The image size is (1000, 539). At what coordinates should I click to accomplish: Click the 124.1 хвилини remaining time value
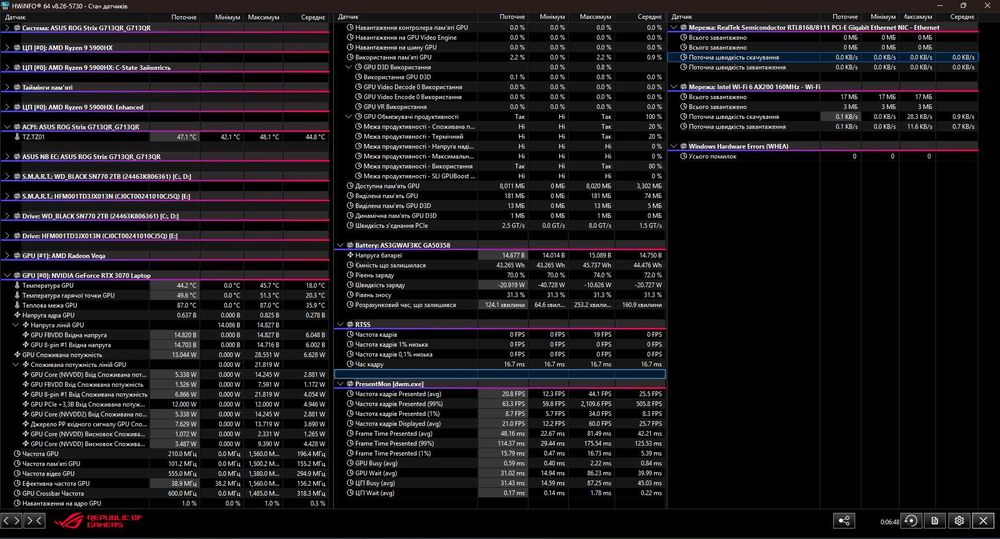coord(504,305)
